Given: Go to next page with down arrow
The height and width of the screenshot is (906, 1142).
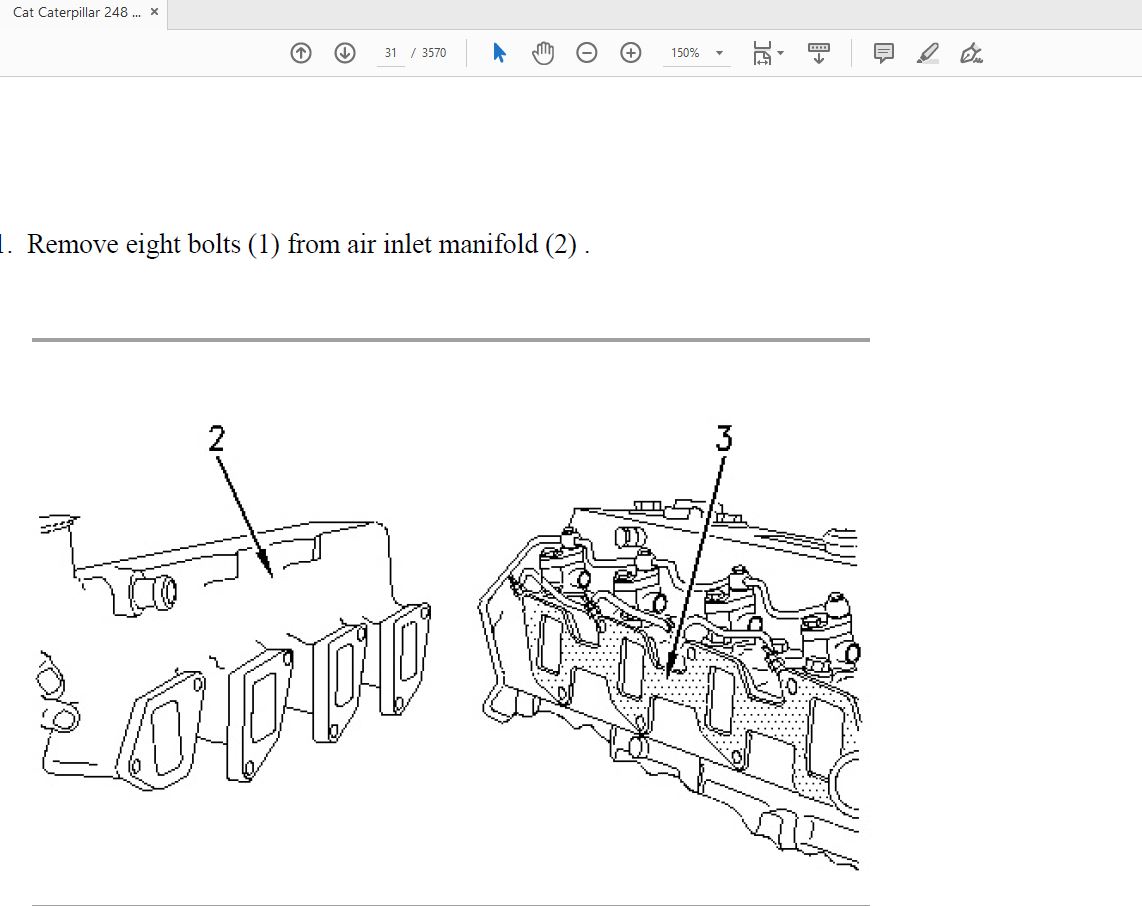Looking at the screenshot, I should click(345, 53).
